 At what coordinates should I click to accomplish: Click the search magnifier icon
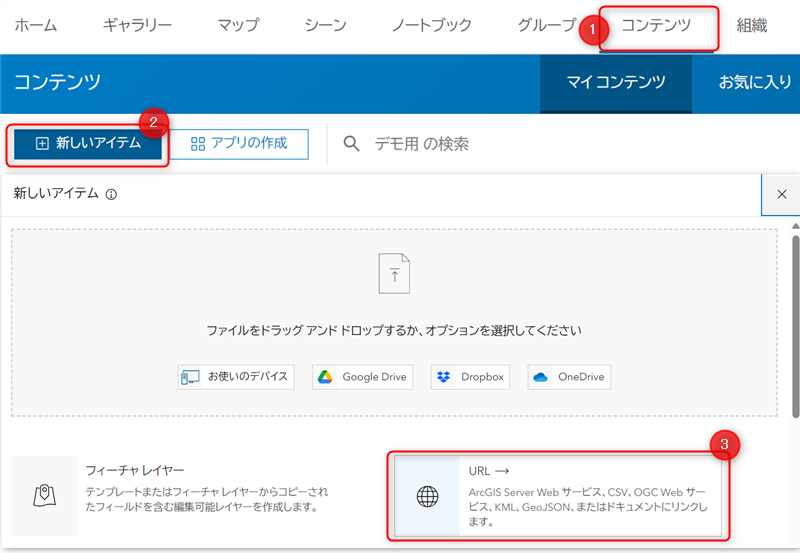click(351, 144)
